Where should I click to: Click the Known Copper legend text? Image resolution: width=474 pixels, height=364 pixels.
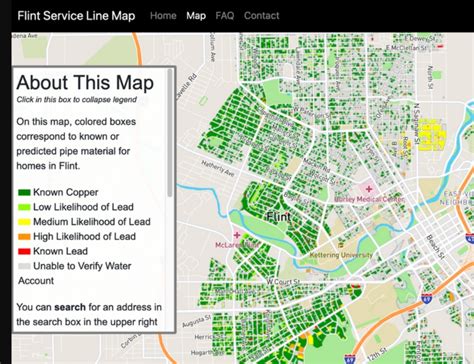tap(66, 192)
